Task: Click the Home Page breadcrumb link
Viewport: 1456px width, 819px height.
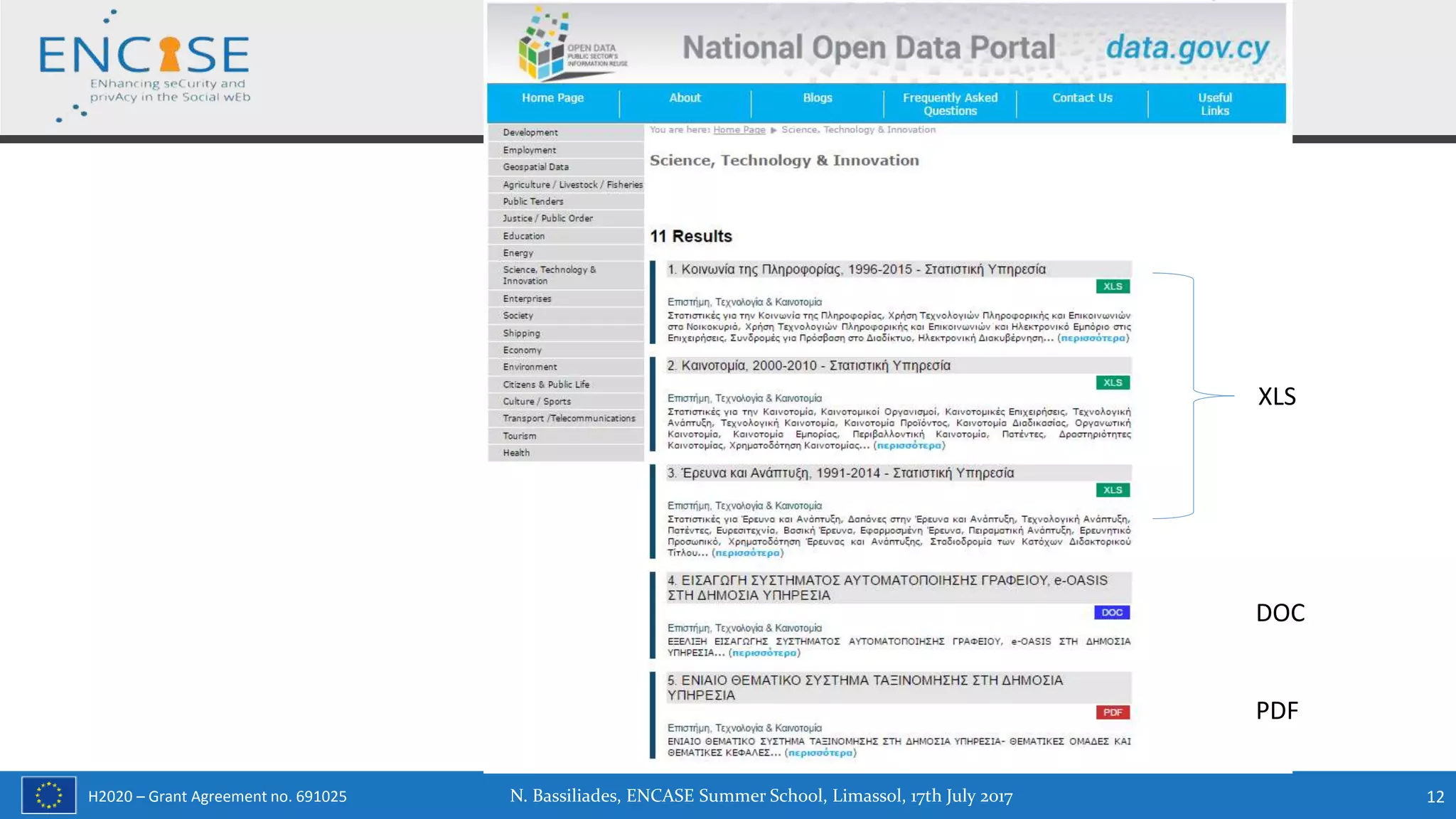Action: 739,129
